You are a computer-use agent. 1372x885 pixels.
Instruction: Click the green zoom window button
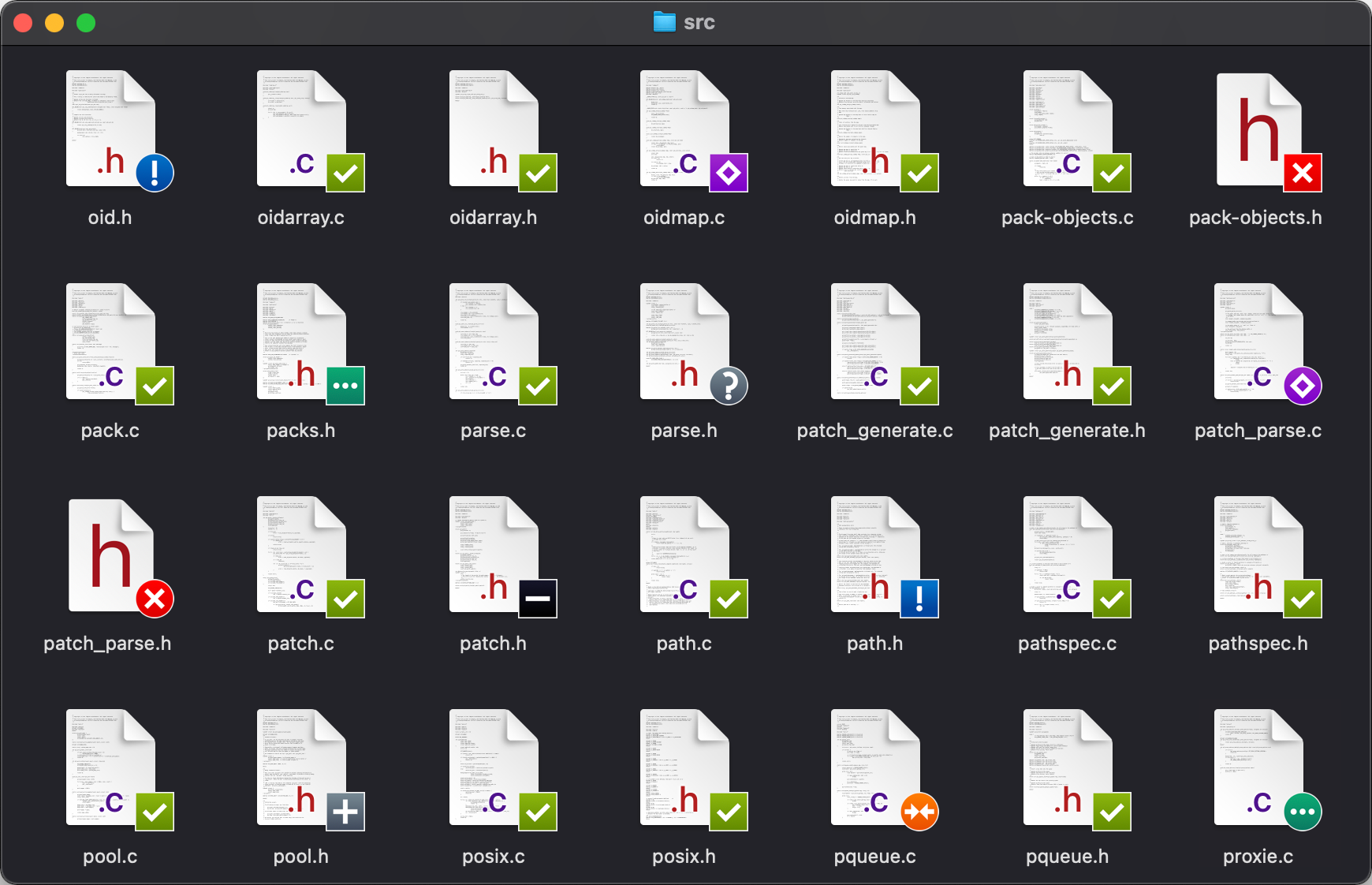click(x=86, y=23)
